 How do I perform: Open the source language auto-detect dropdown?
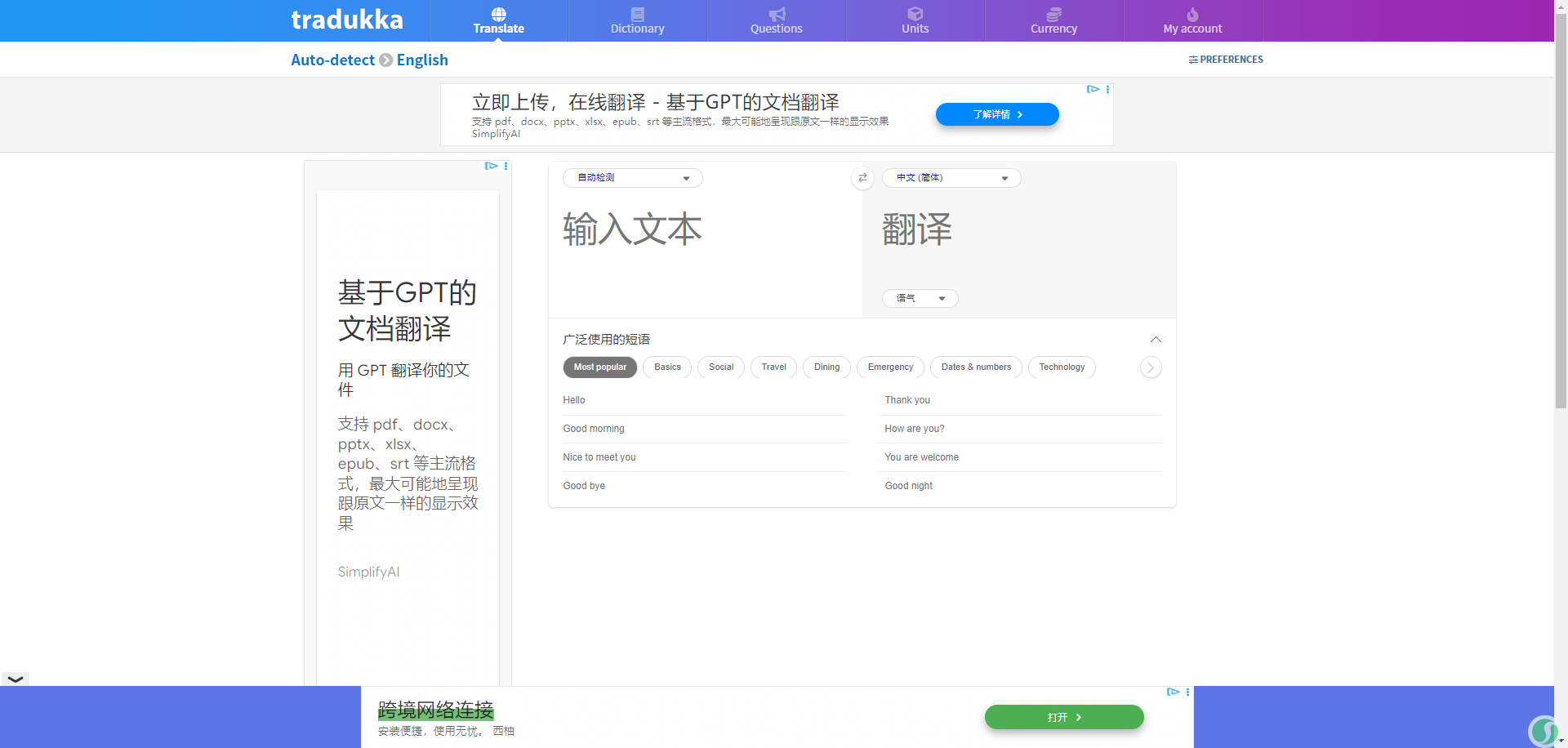coord(632,178)
